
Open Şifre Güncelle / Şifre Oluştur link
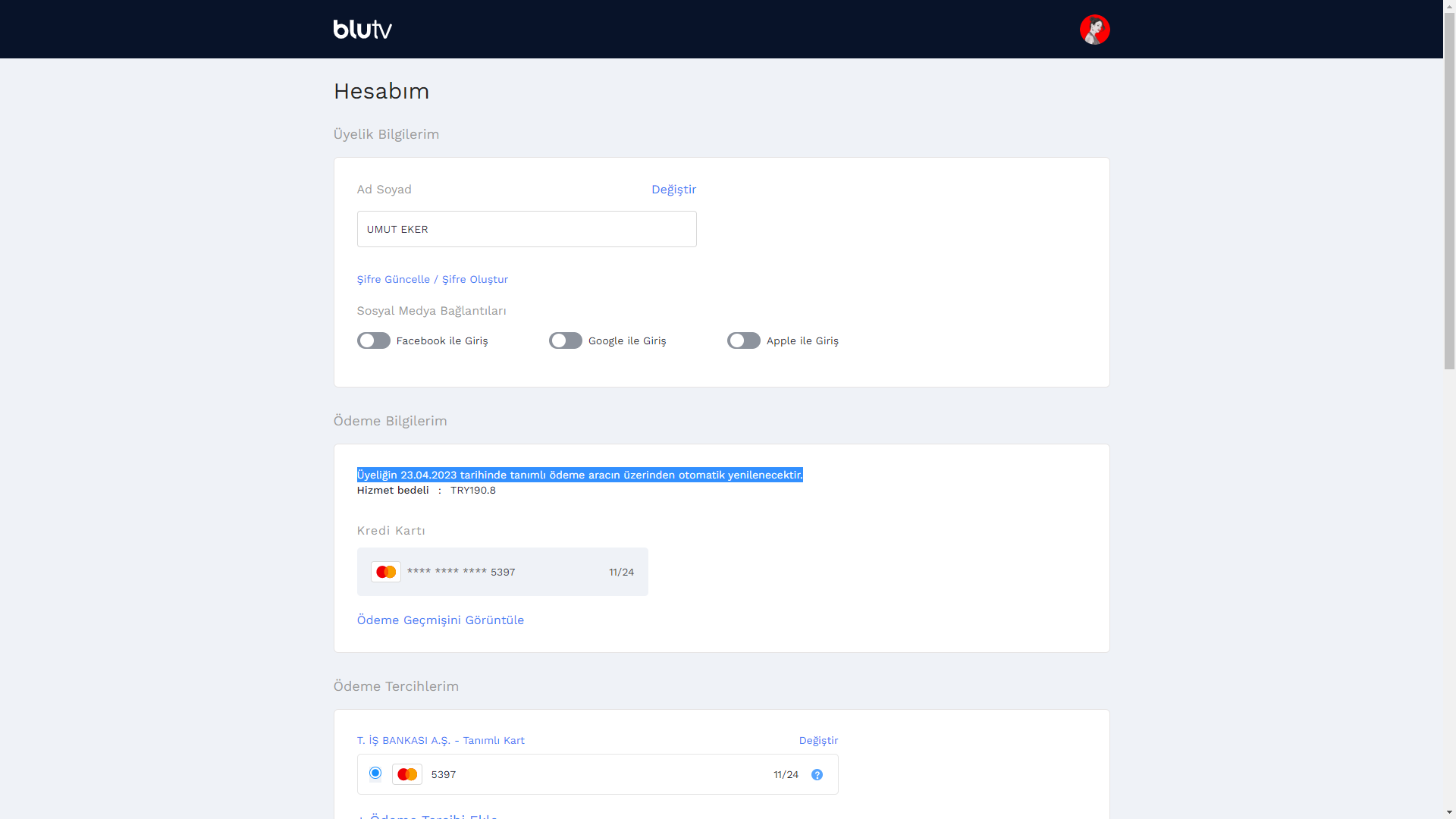point(432,279)
